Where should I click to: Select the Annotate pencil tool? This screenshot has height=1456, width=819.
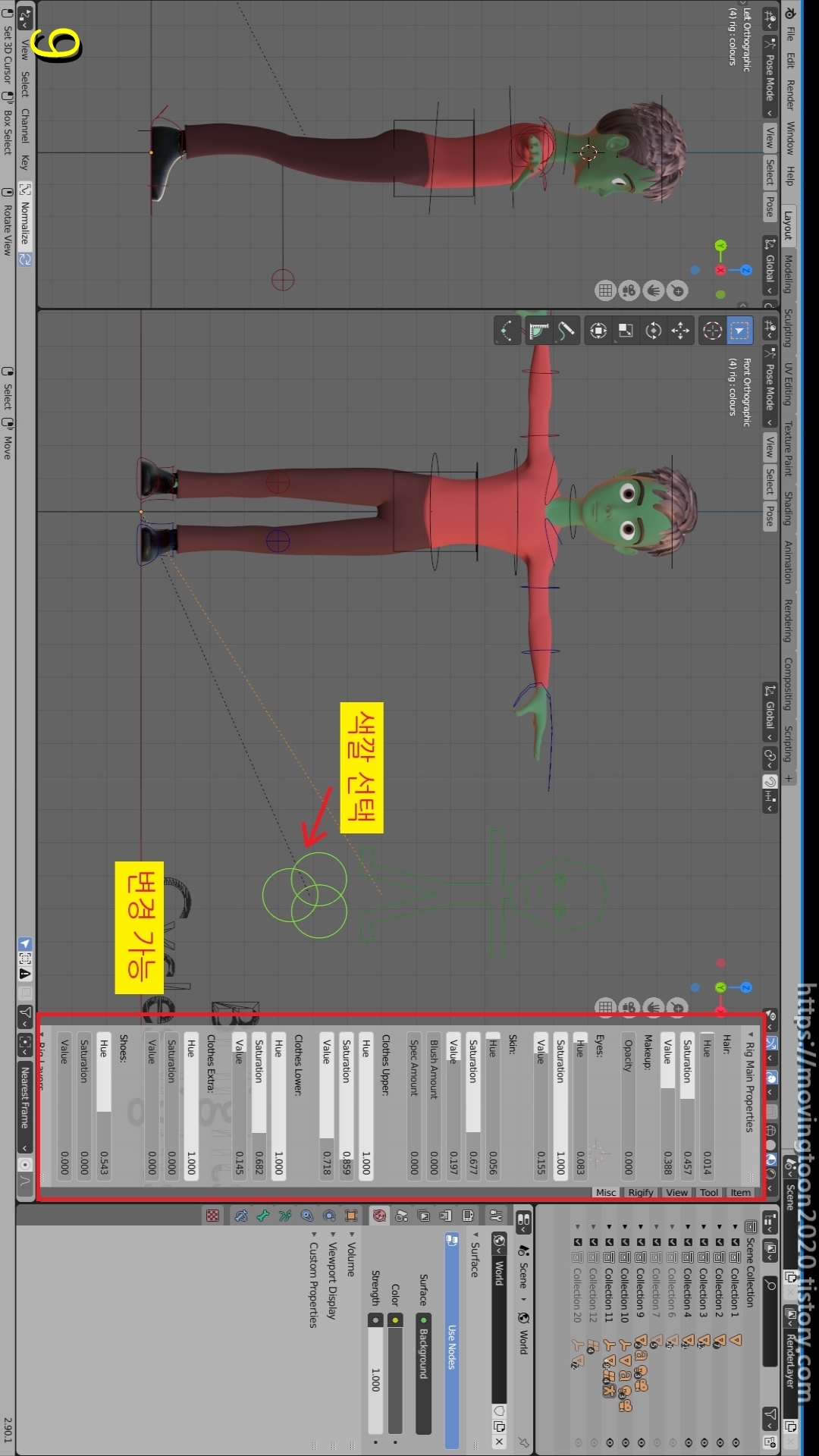[x=566, y=330]
